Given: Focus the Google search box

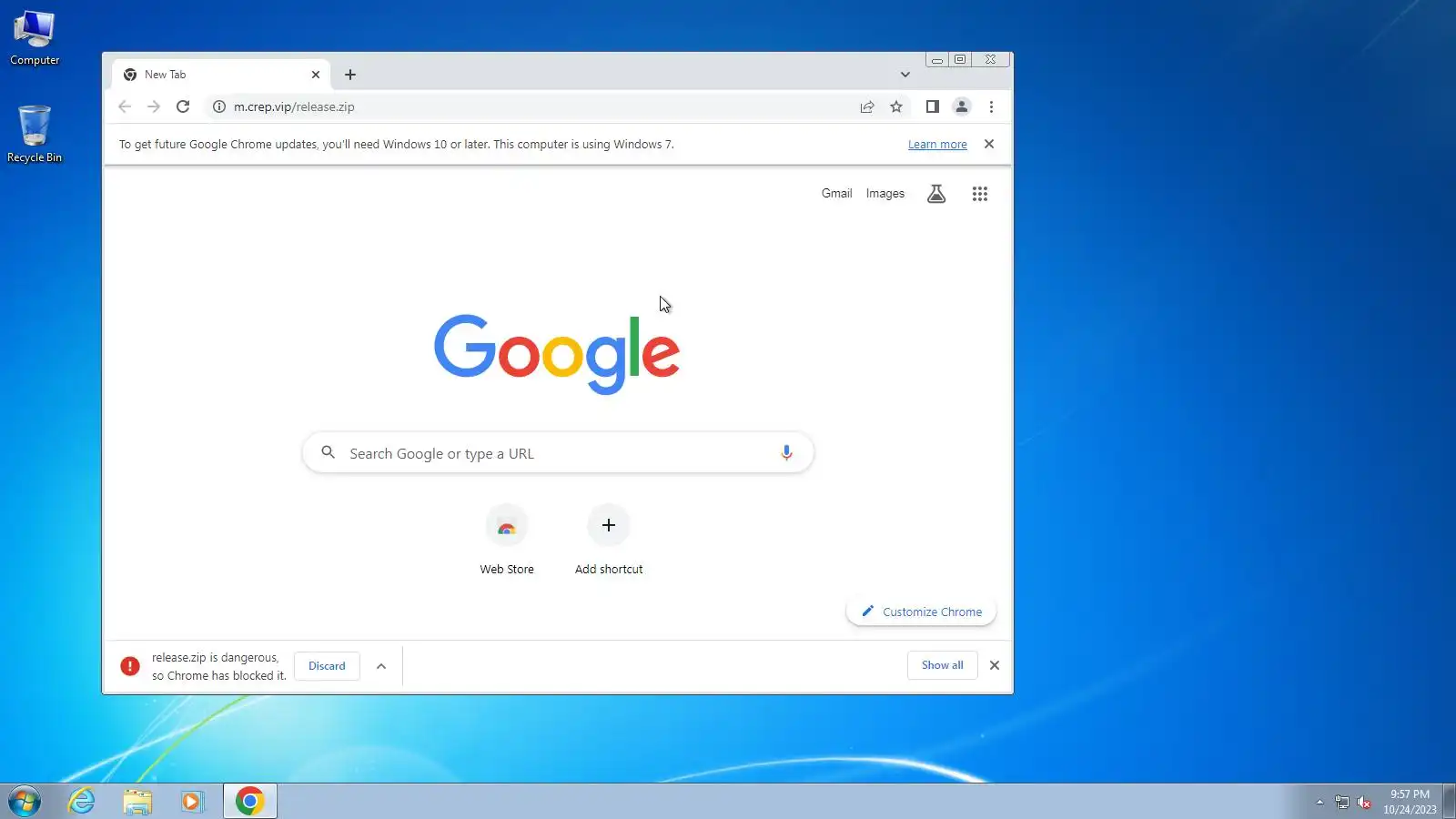Looking at the screenshot, I should coord(558,453).
